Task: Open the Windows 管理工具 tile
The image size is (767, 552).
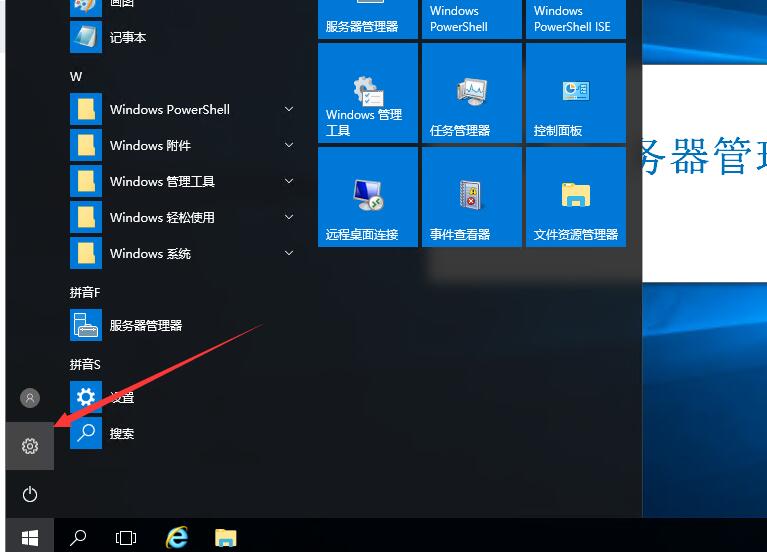Action: click(x=368, y=93)
